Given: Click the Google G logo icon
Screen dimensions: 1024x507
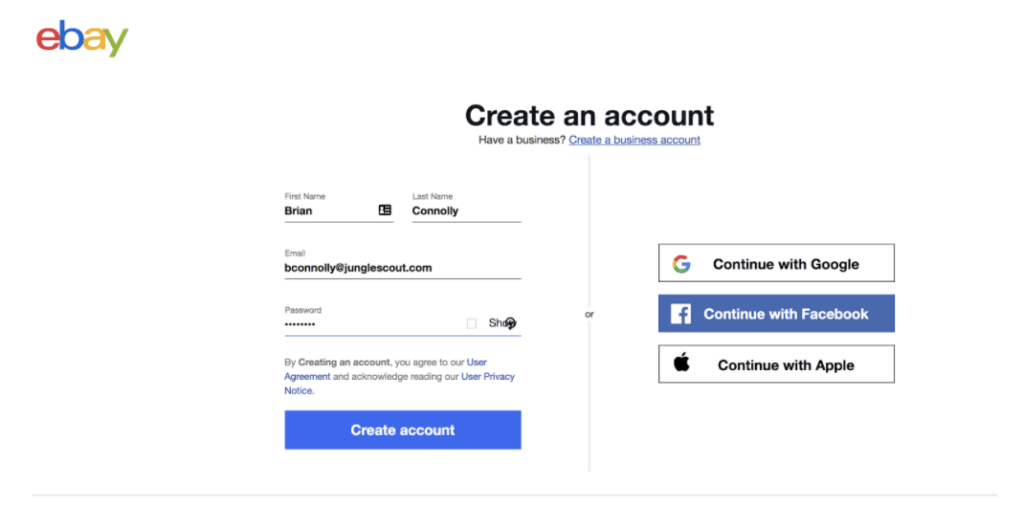Looking at the screenshot, I should (682, 264).
